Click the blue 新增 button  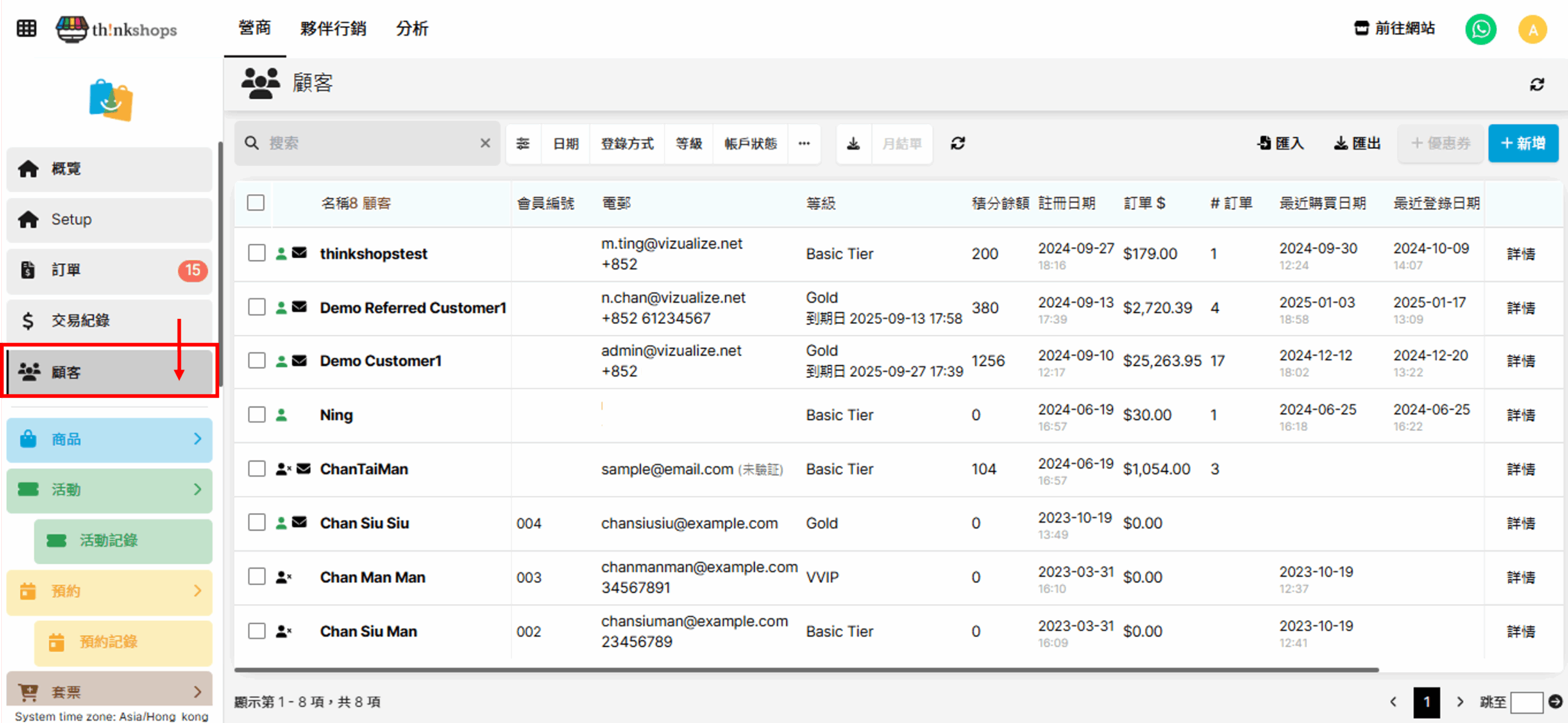point(1523,144)
